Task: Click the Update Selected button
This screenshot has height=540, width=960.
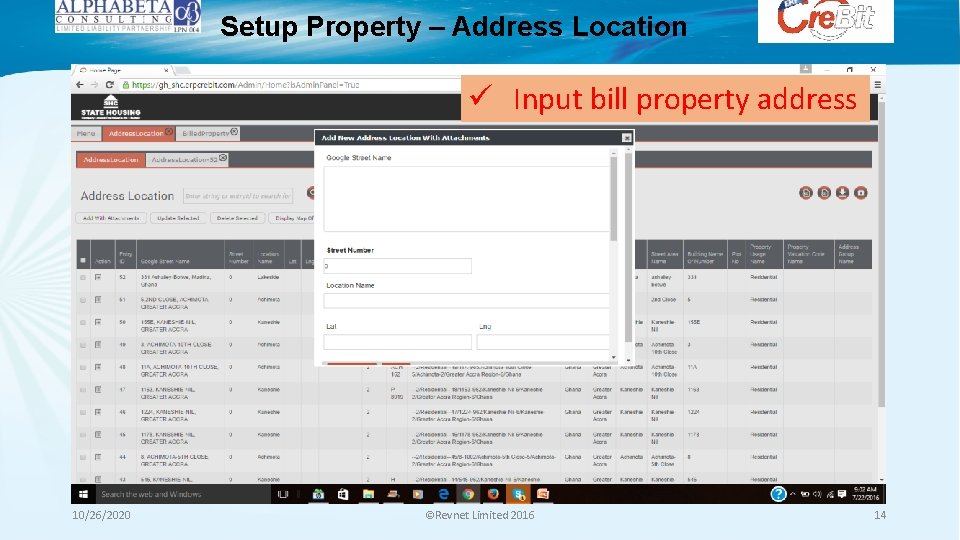Action: 178,218
